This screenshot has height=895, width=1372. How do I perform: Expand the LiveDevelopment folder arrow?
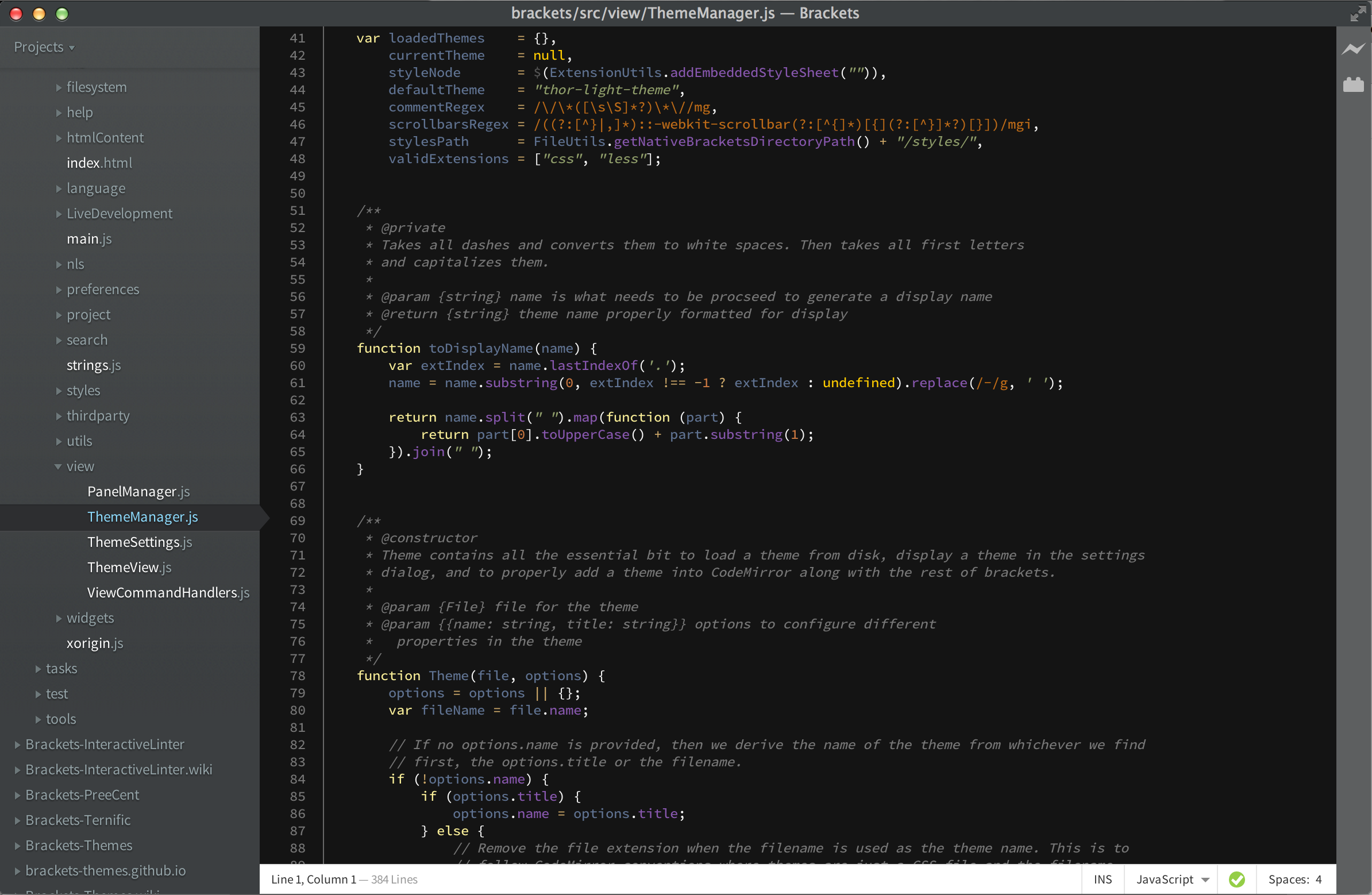point(58,214)
